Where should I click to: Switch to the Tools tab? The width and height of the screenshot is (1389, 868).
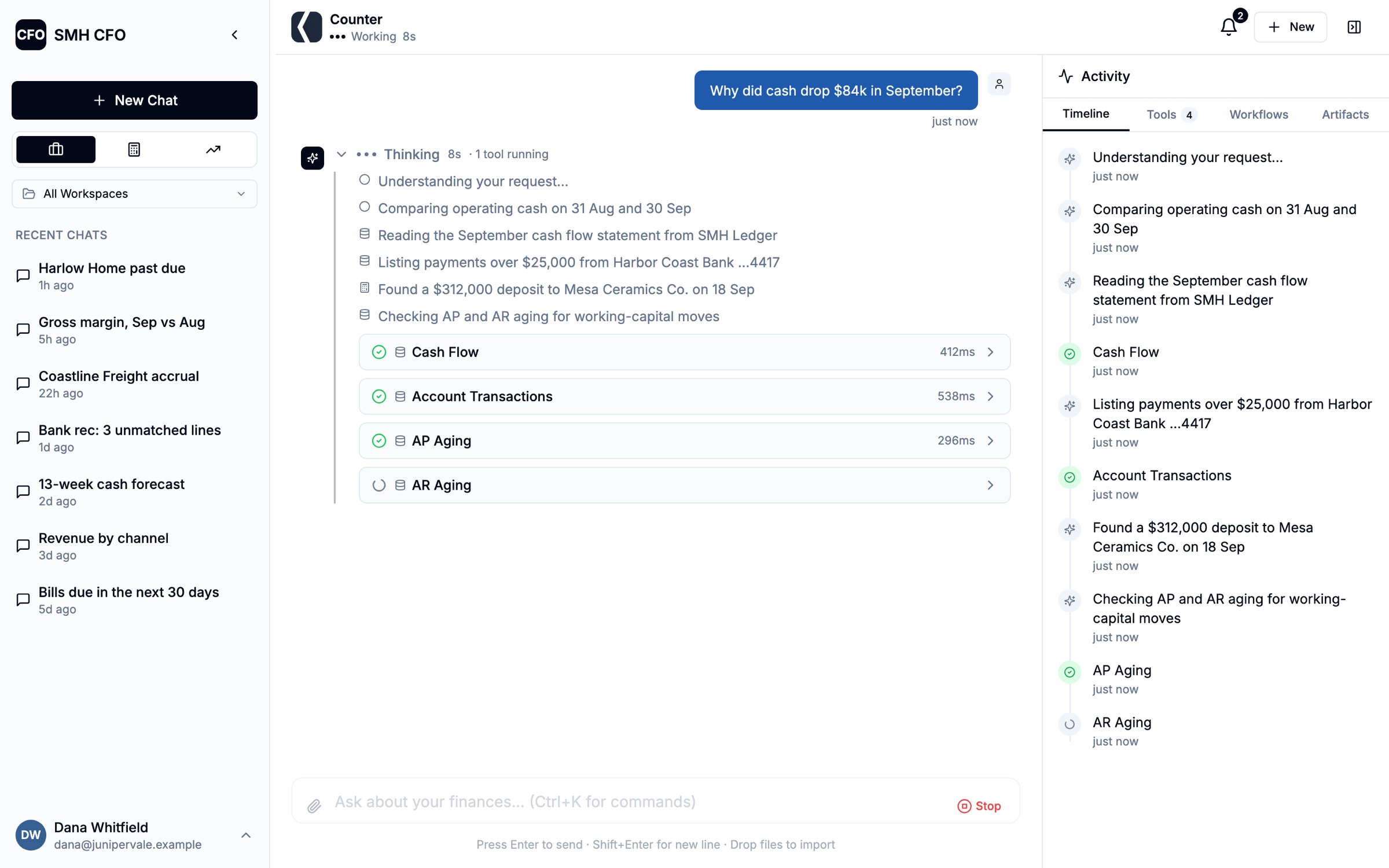tap(1171, 115)
